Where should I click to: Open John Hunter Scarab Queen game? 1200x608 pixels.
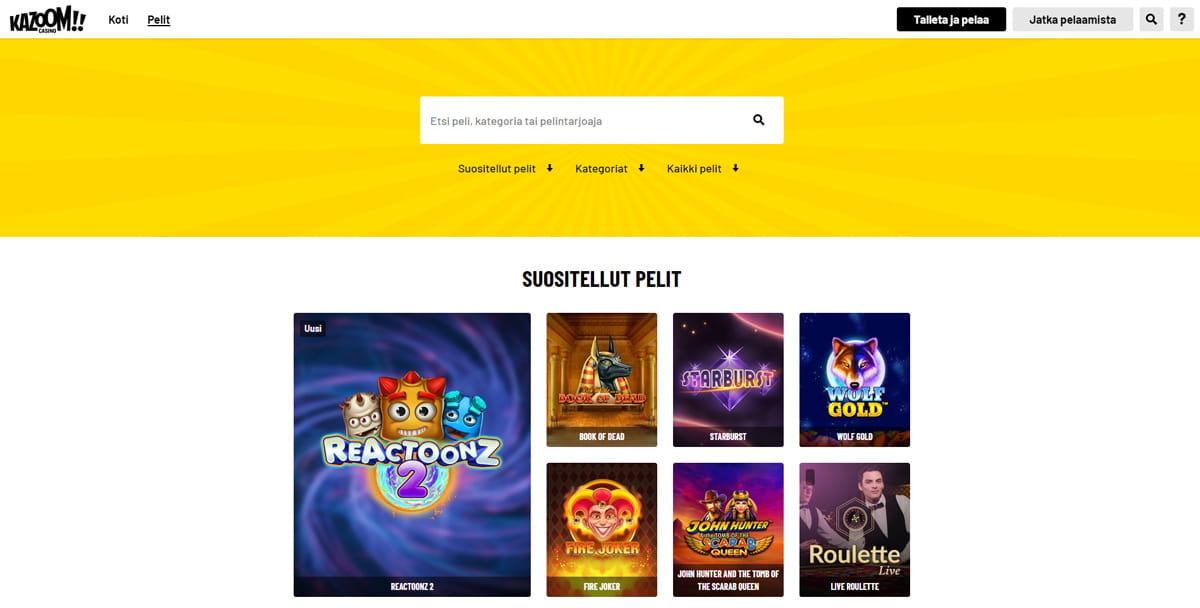pyautogui.click(x=728, y=530)
